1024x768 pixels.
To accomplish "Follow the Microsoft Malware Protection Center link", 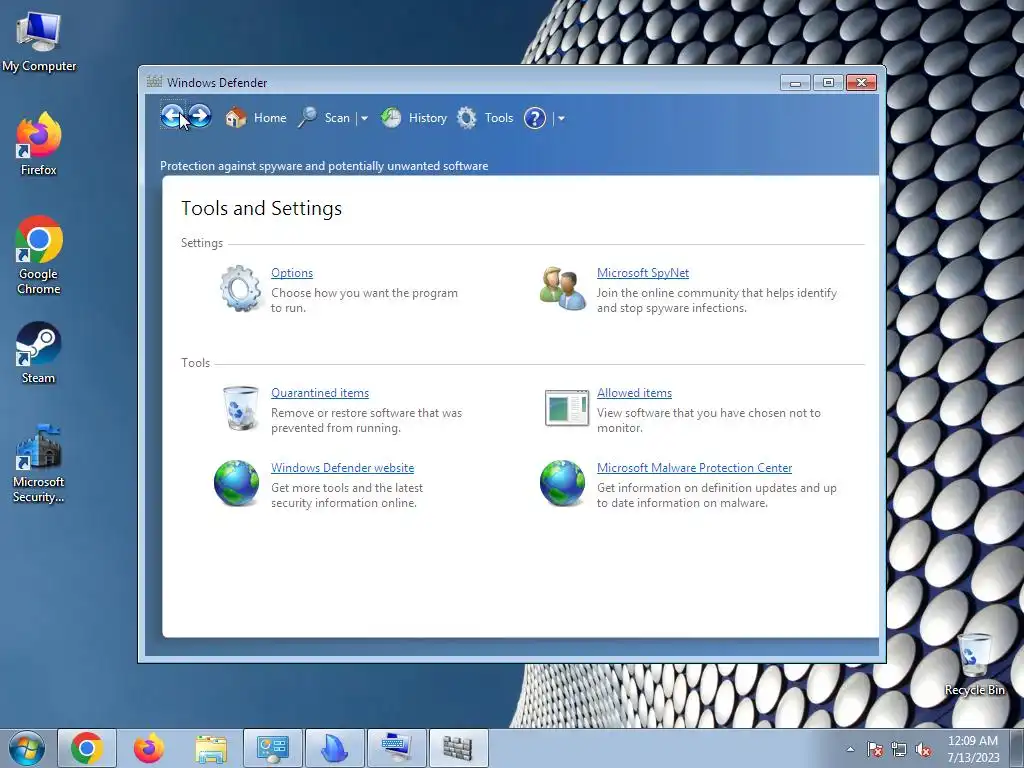I will click(694, 468).
